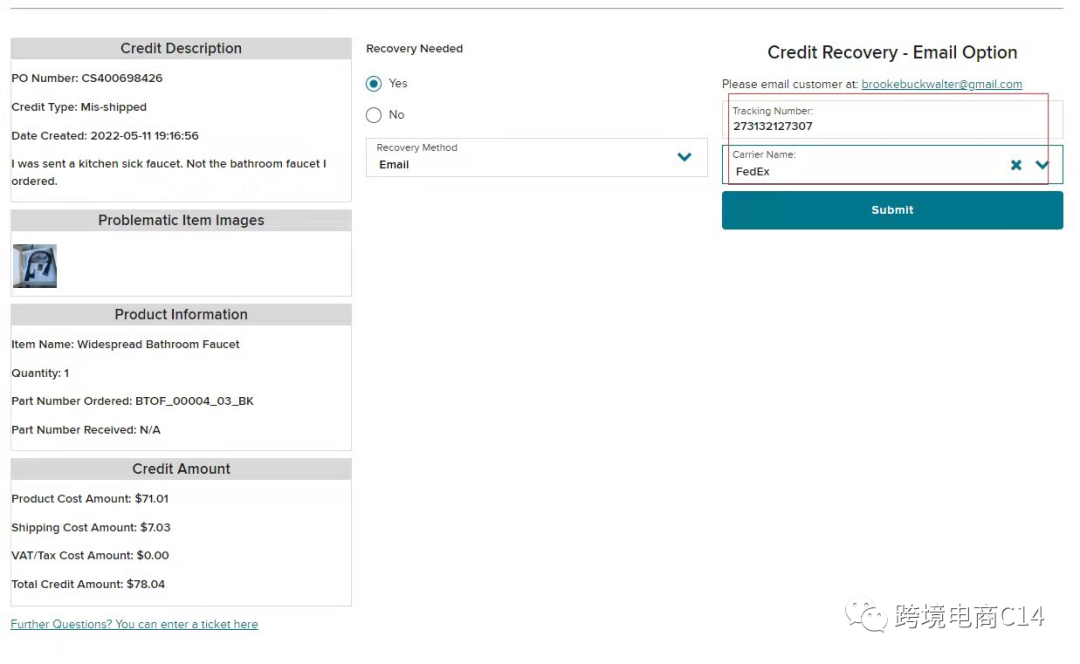
Task: Select the No recovery needed option
Action: 374,115
